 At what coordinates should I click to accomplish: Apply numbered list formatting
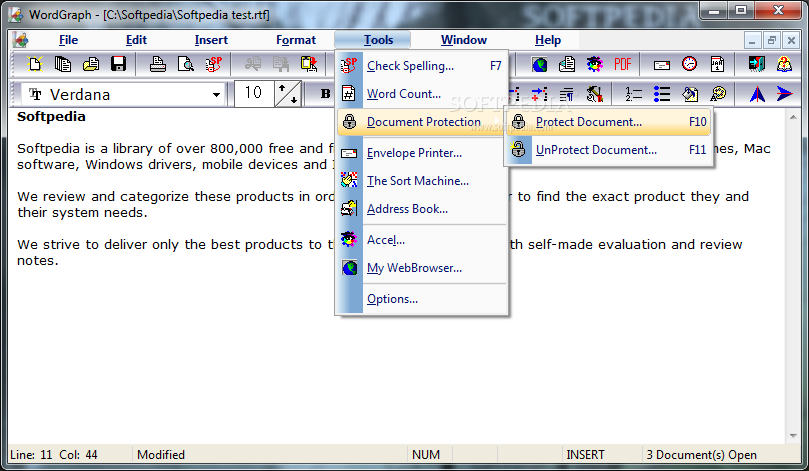(x=634, y=94)
